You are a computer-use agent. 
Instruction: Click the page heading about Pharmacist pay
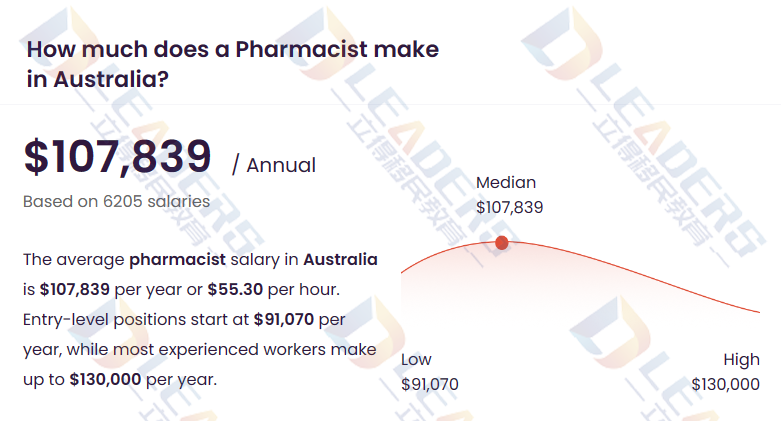click(233, 64)
